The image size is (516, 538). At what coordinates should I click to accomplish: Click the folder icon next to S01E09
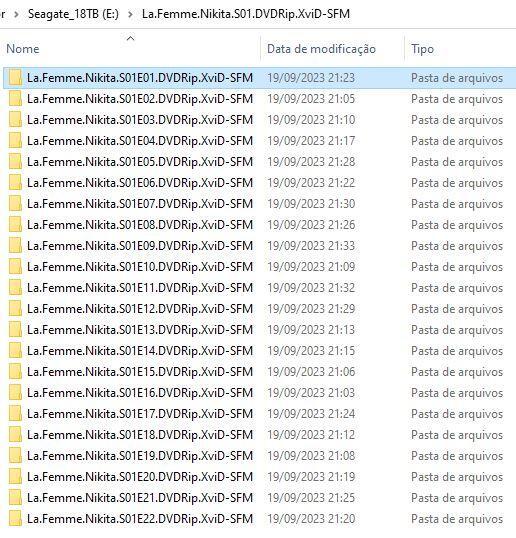coord(15,246)
